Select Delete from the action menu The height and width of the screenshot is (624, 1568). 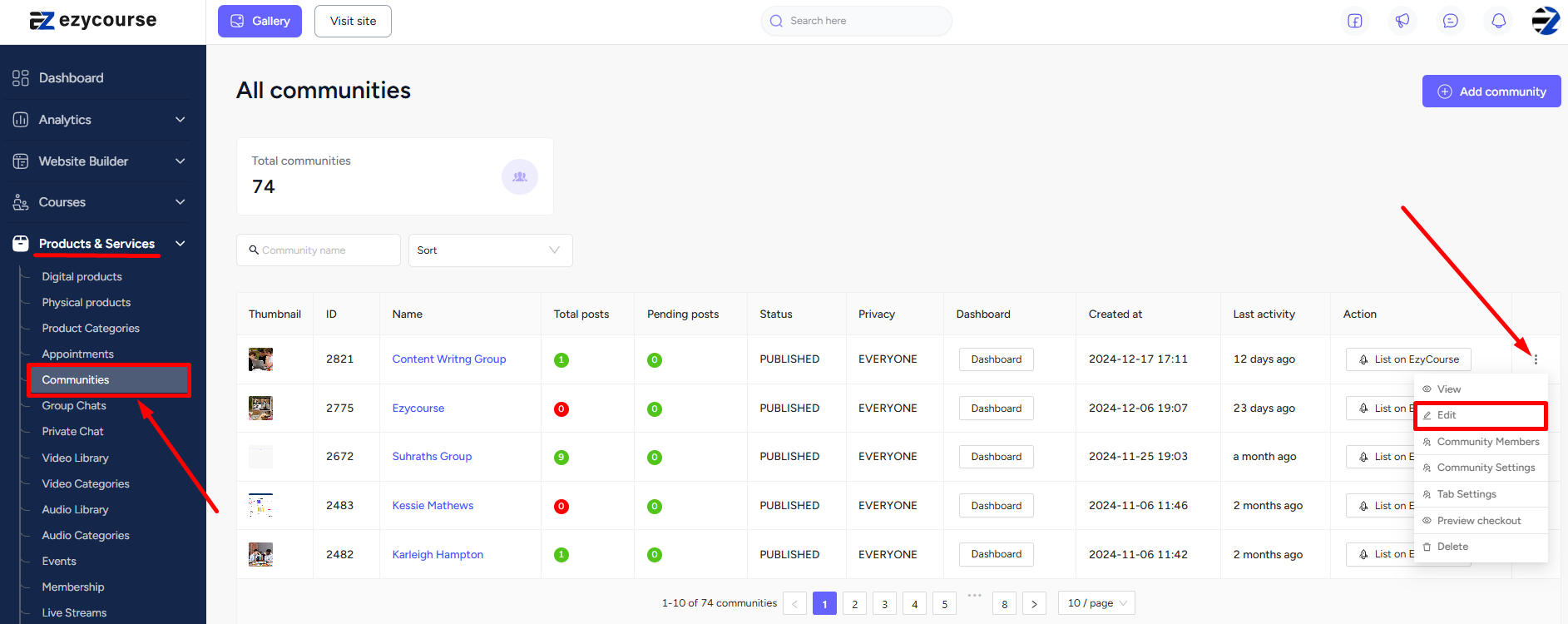pos(1481,547)
